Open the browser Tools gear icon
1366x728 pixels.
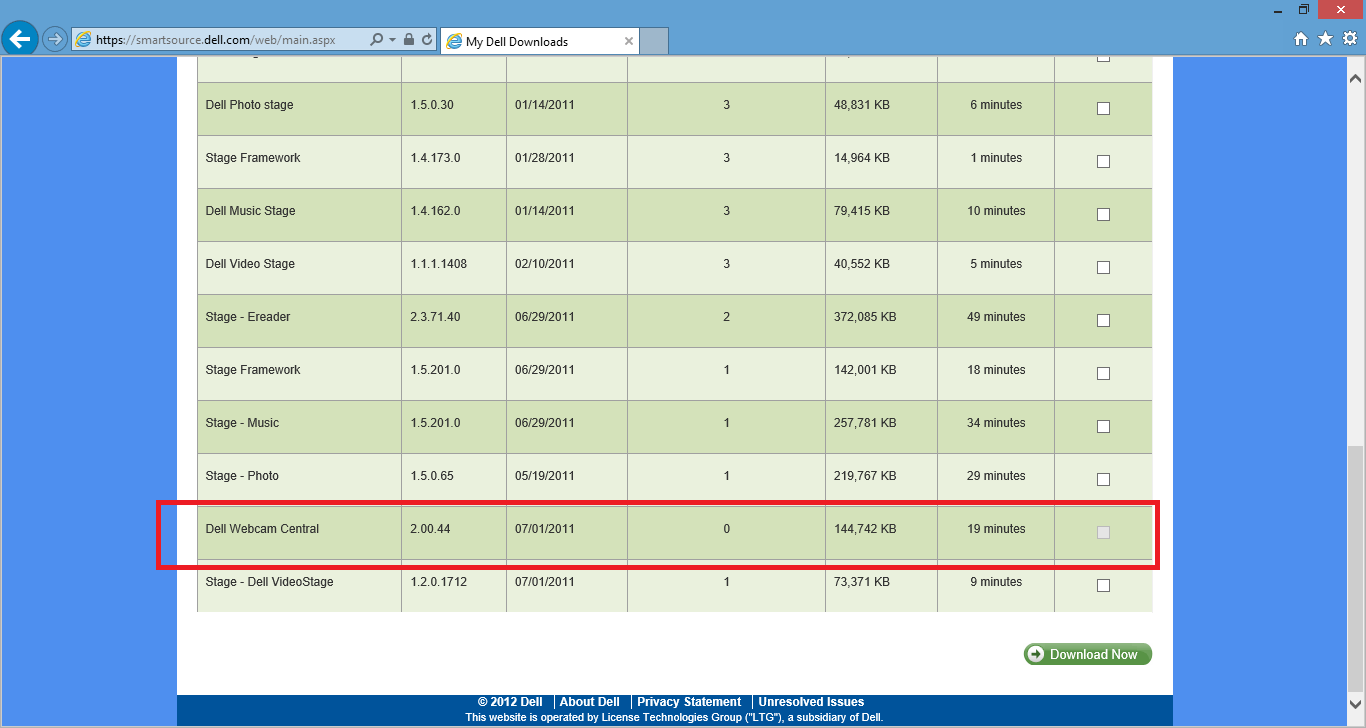tap(1350, 39)
